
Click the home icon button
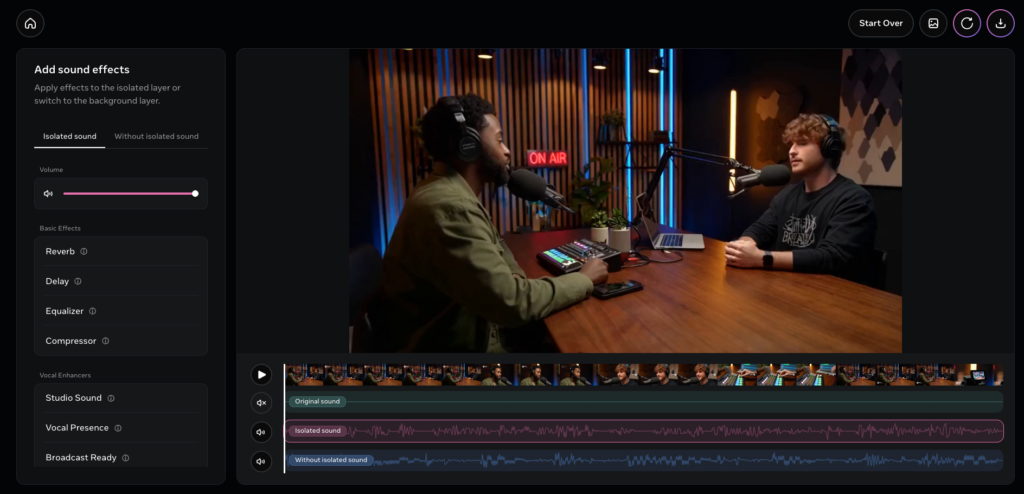(30, 23)
